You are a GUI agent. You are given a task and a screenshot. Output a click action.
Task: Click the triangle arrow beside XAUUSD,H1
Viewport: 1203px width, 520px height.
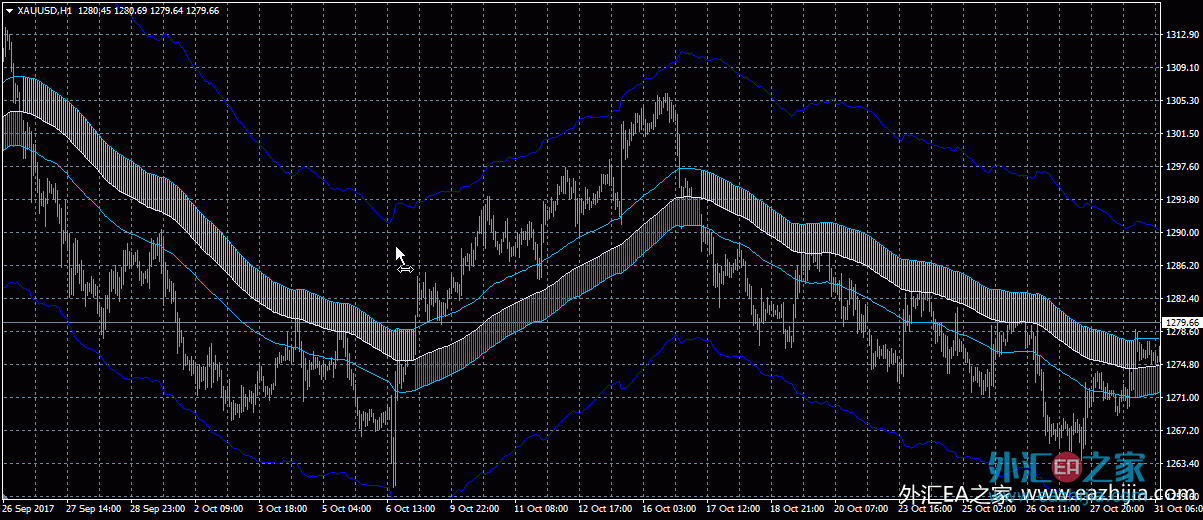click(10, 10)
